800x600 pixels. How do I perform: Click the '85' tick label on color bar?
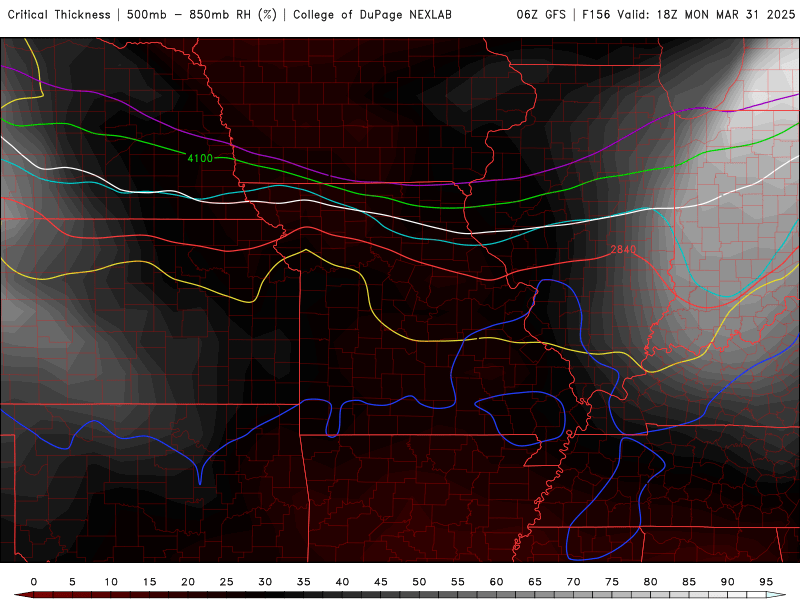(689, 582)
